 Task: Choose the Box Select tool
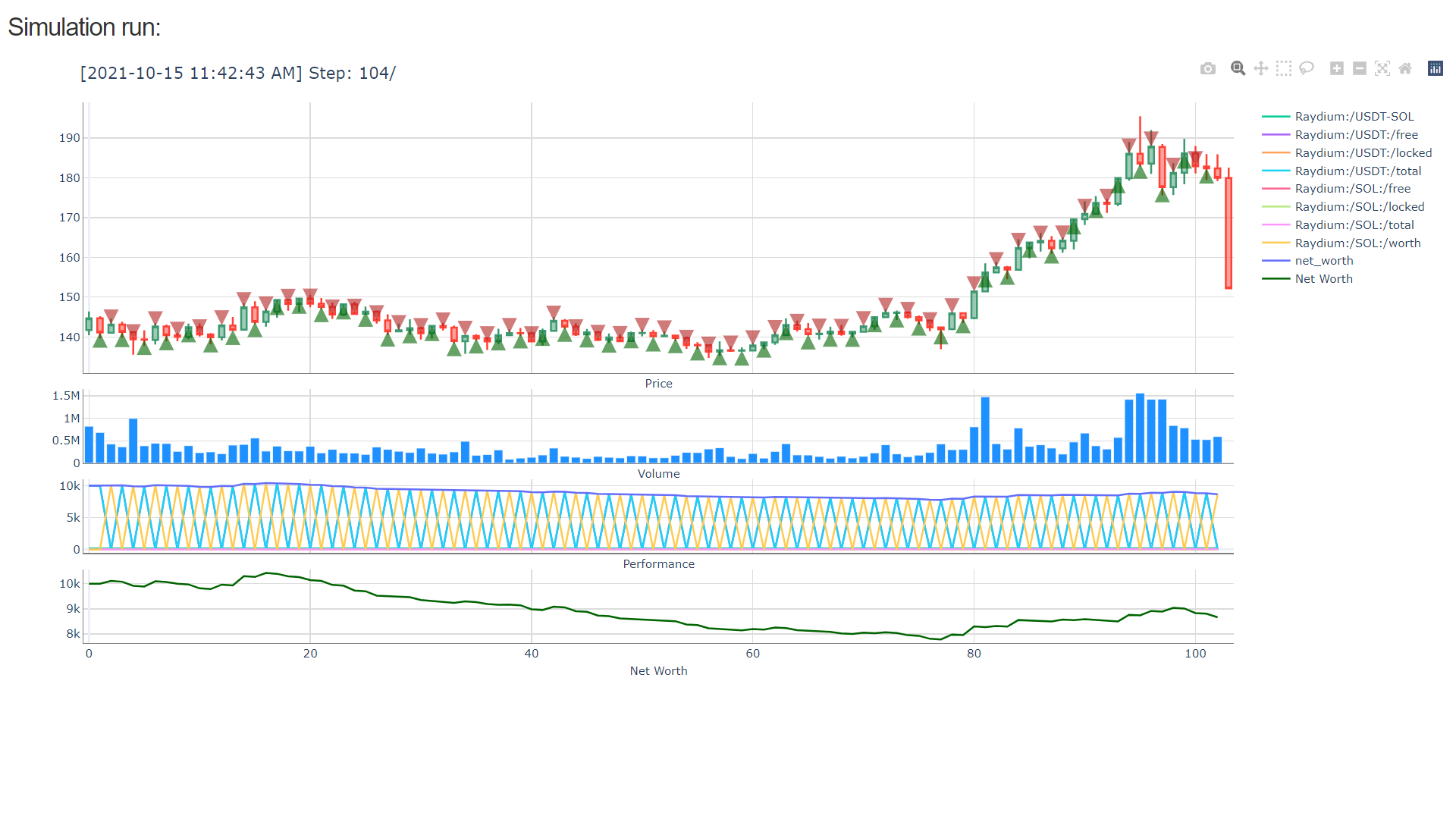pos(1283,69)
